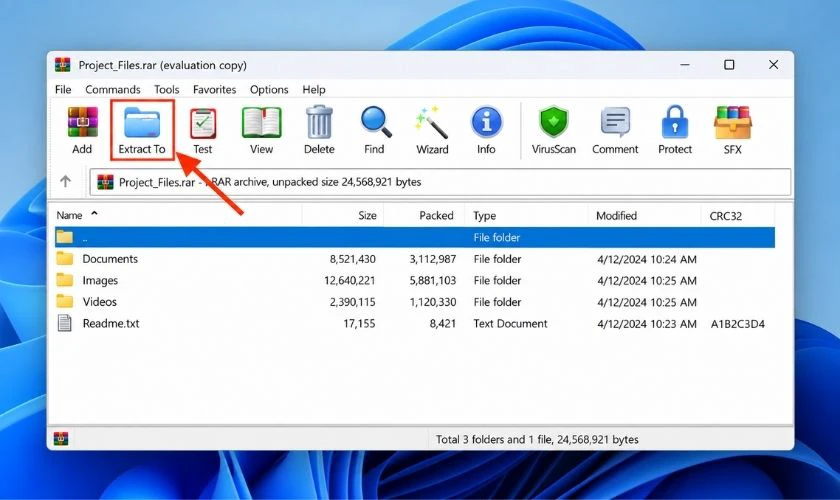Select the Videos folder name
This screenshot has height=500, width=840.
click(x=100, y=302)
